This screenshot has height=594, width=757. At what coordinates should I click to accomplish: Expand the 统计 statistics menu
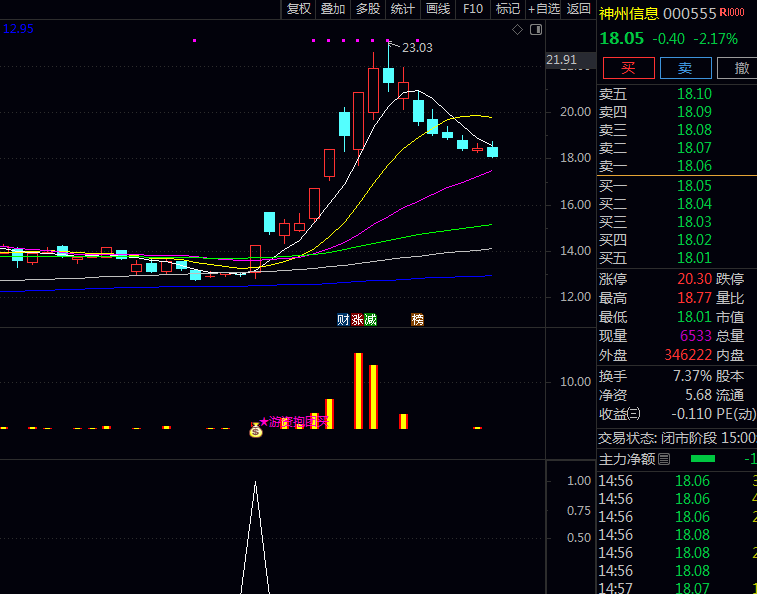[x=403, y=9]
